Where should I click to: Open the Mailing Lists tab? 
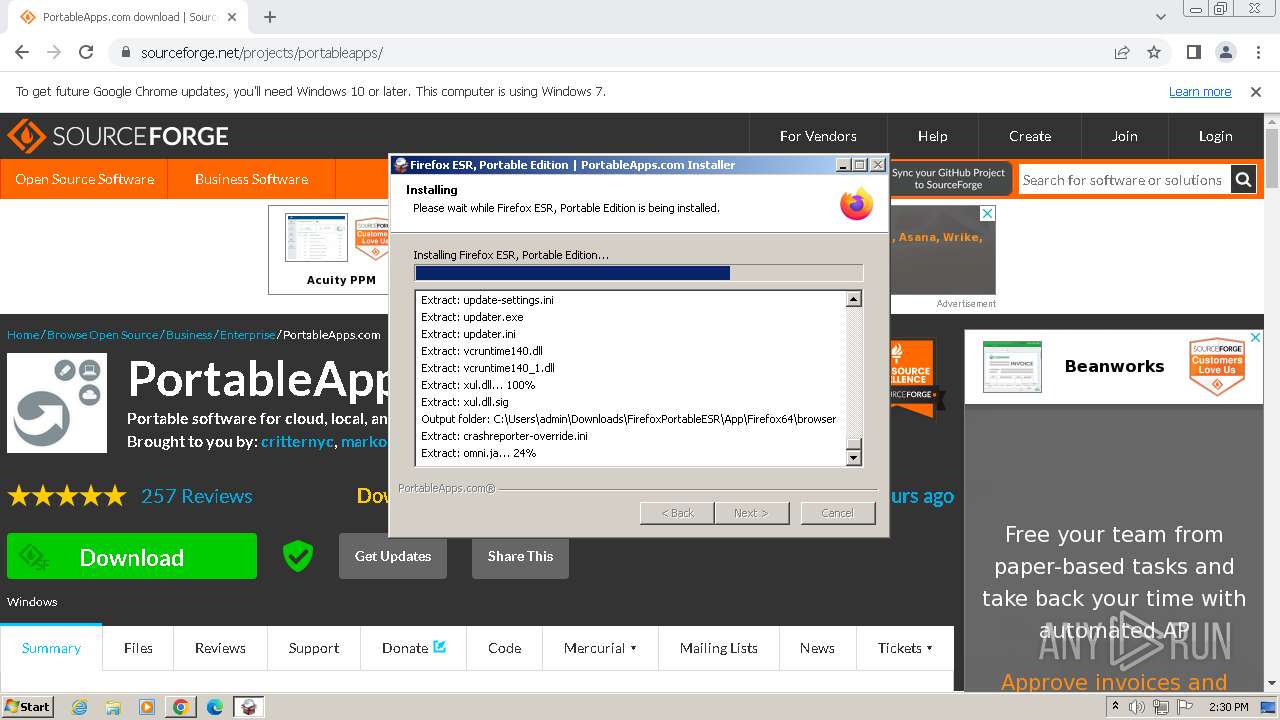click(x=718, y=648)
